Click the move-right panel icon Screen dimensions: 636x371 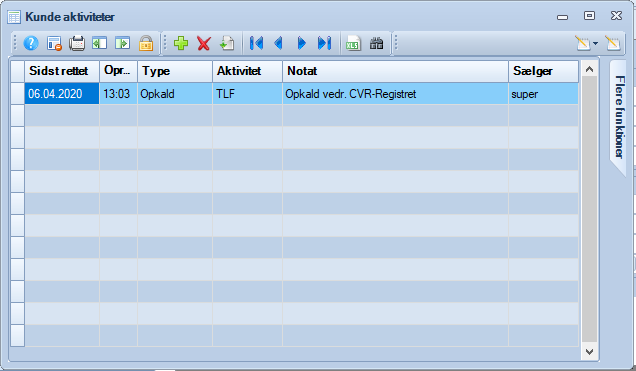[122, 43]
